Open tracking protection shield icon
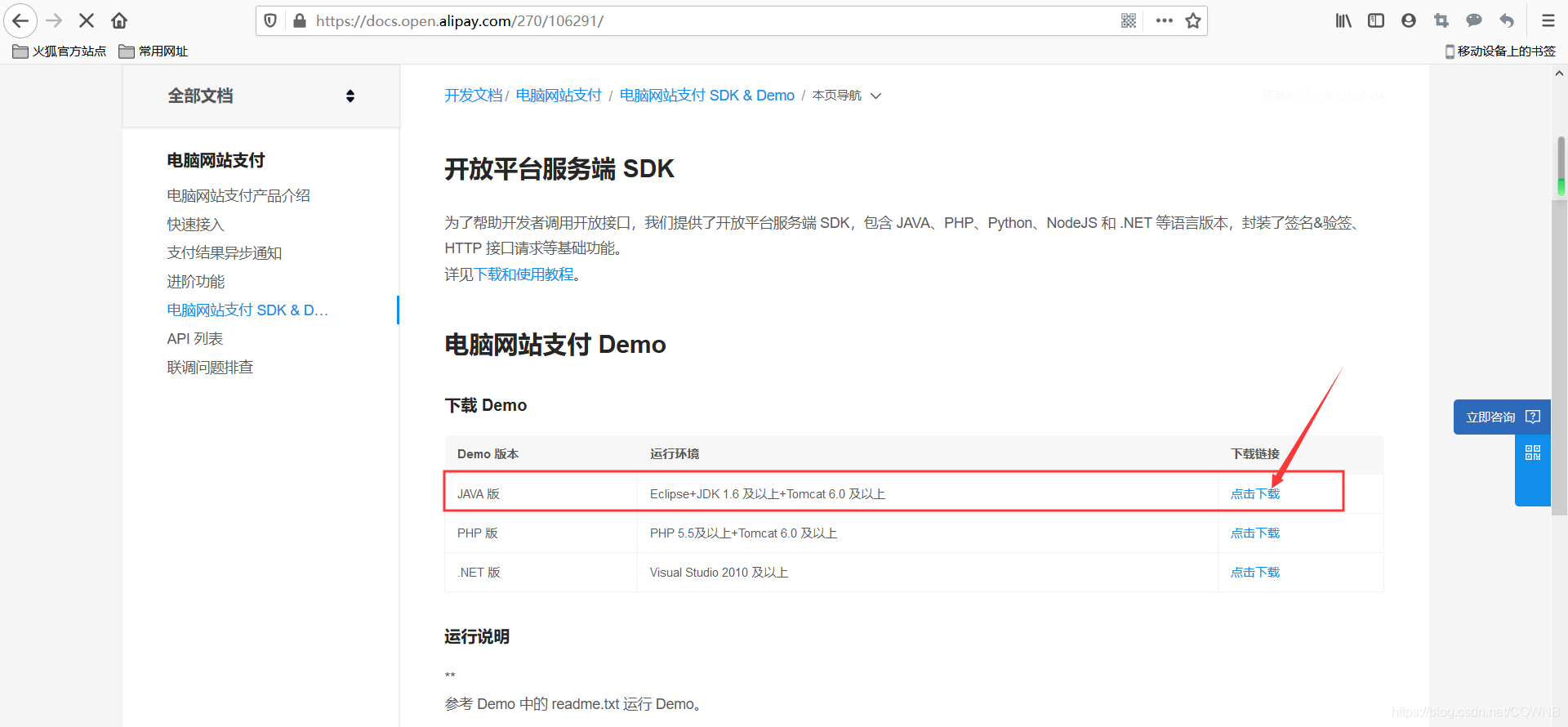 pos(271,20)
